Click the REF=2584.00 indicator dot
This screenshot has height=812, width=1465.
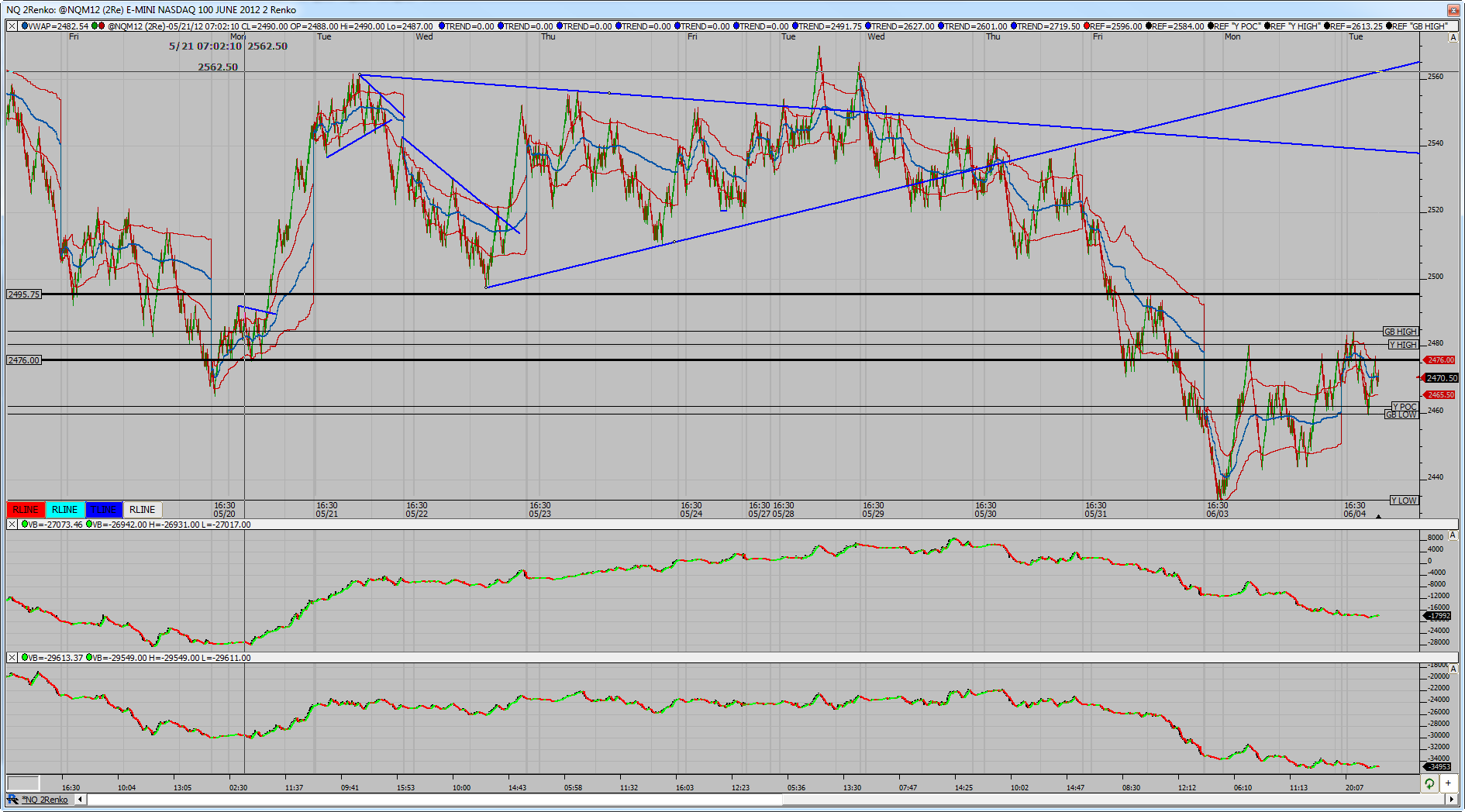1149,26
